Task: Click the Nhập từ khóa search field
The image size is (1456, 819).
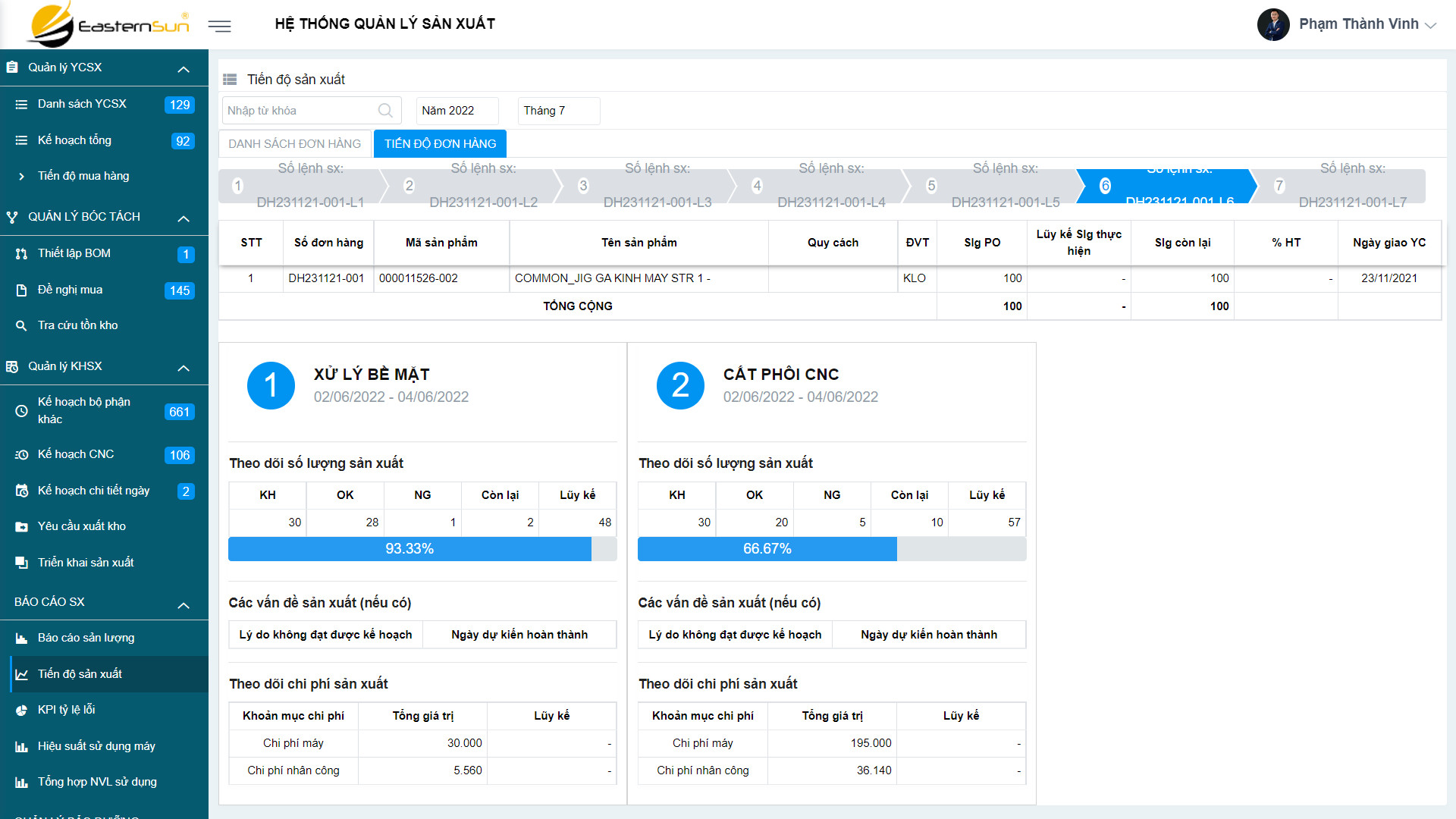Action: click(x=300, y=111)
